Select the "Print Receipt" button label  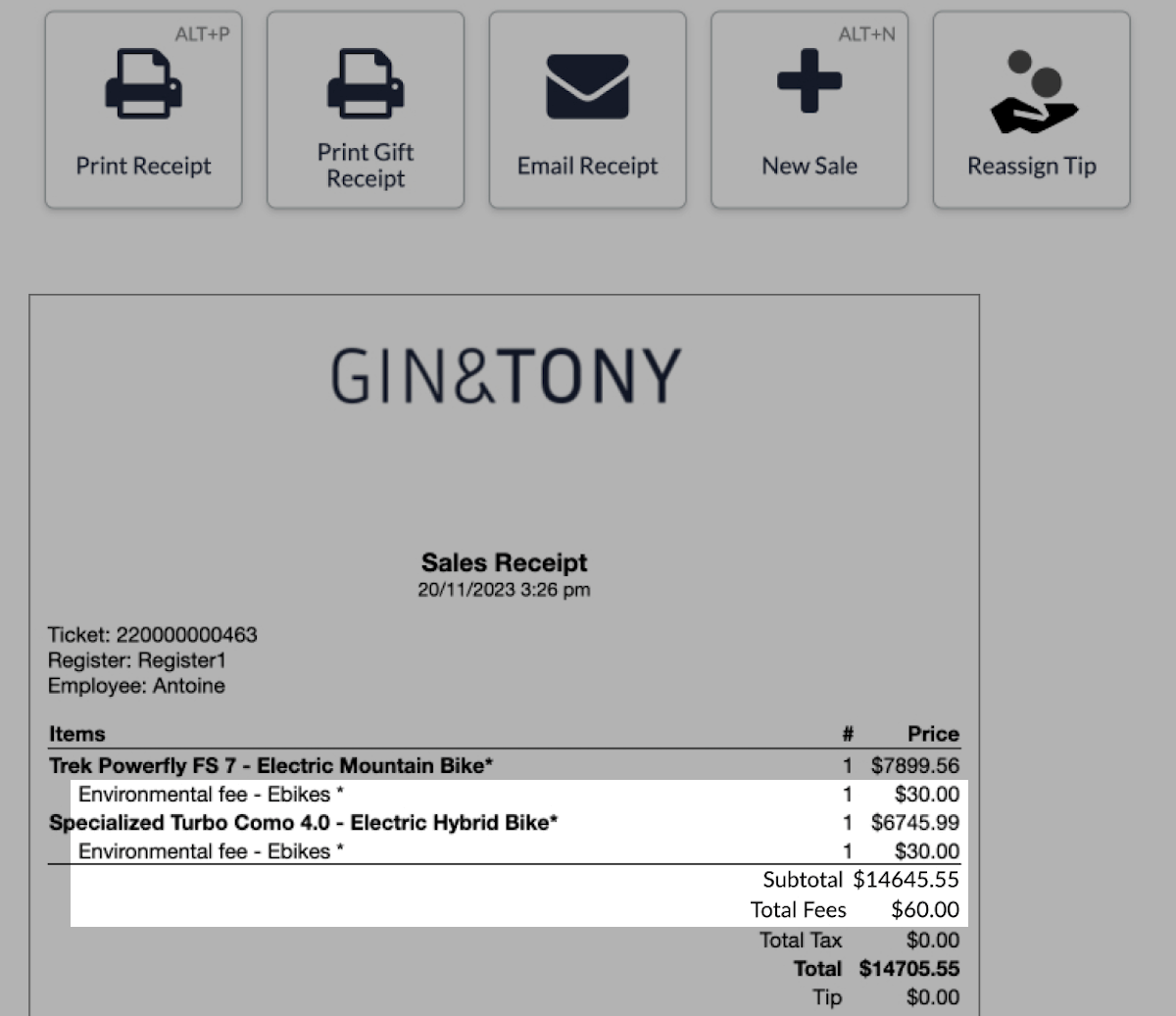tap(143, 166)
